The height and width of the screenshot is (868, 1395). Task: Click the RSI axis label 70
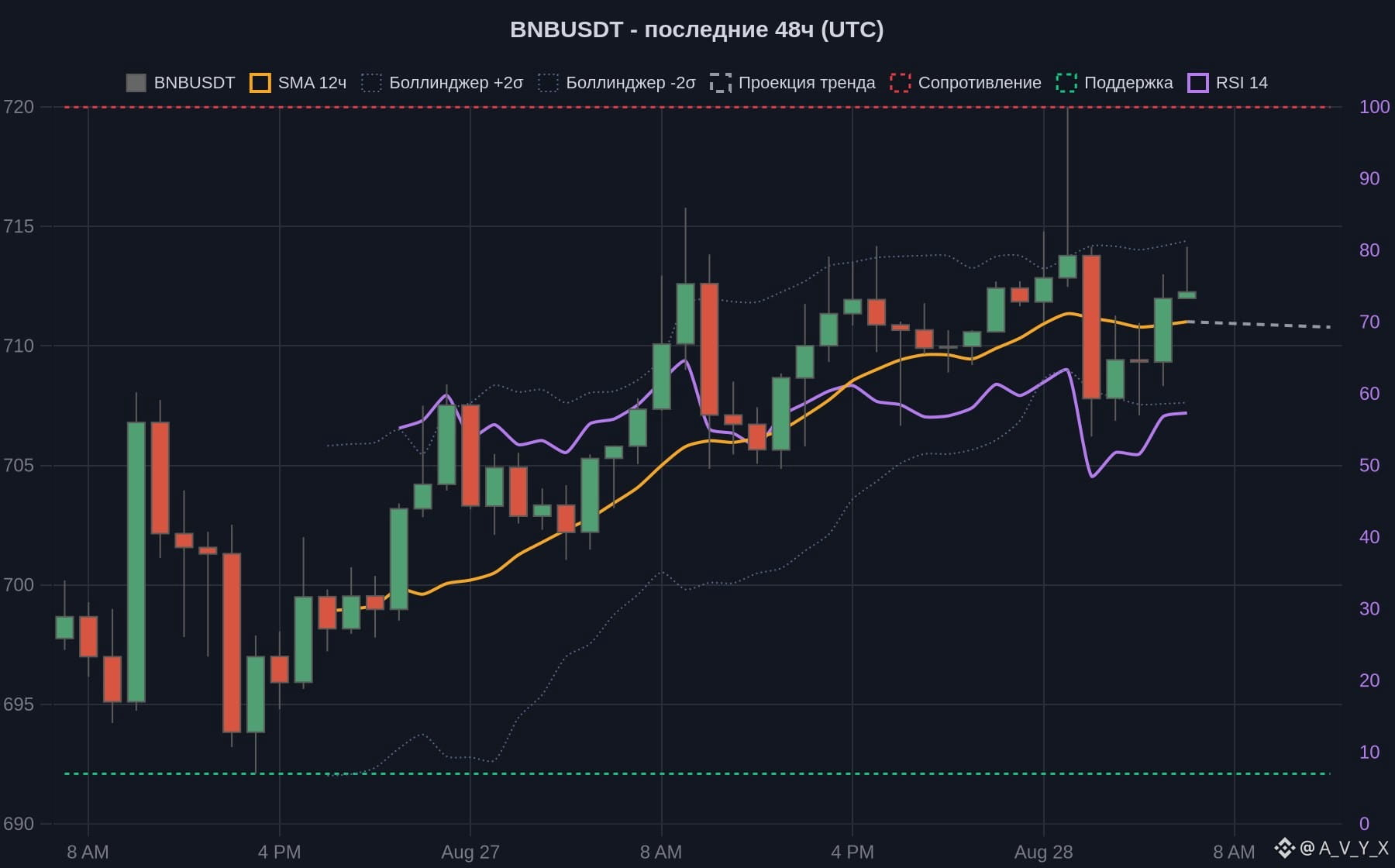click(x=1369, y=322)
